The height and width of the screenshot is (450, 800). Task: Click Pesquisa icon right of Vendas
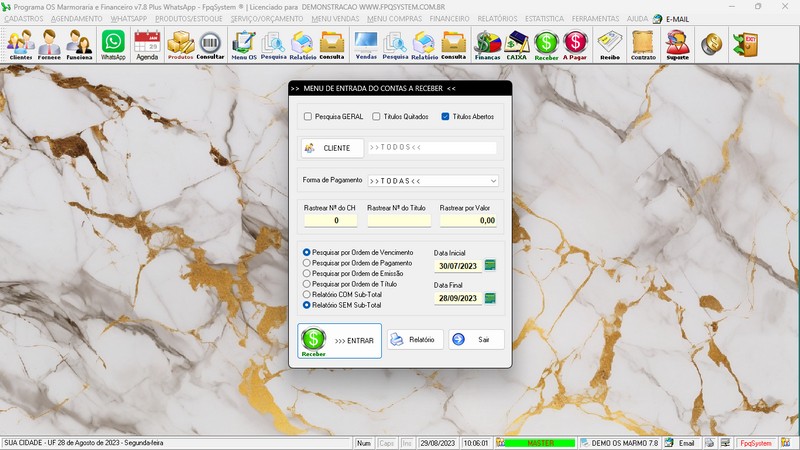click(395, 45)
